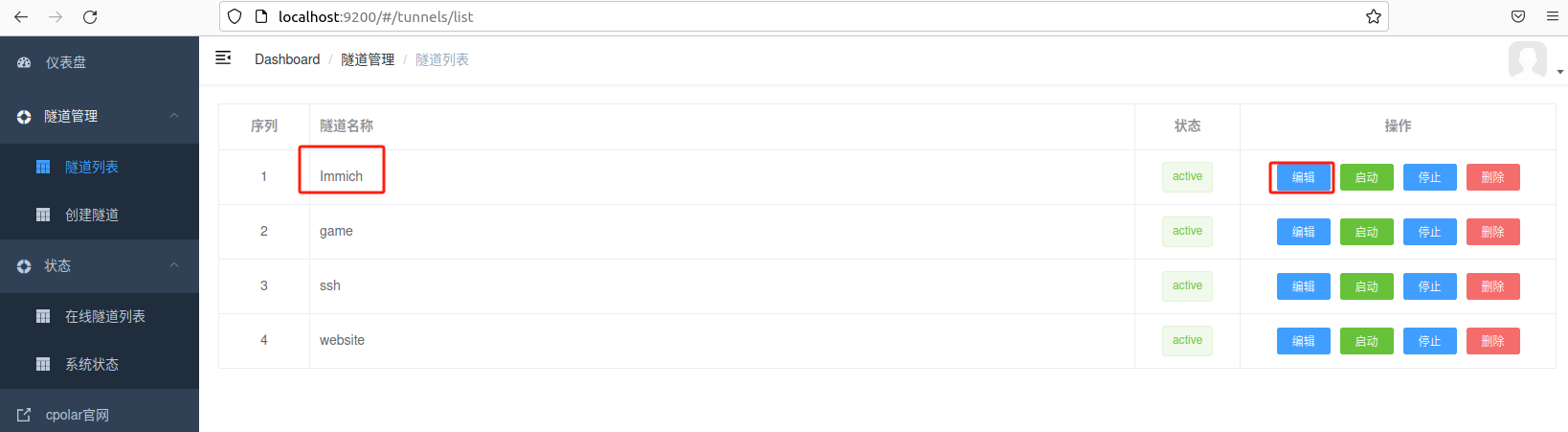The height and width of the screenshot is (432, 1568).
Task: Click 编辑 for the Immich tunnel
Action: [x=1303, y=177]
